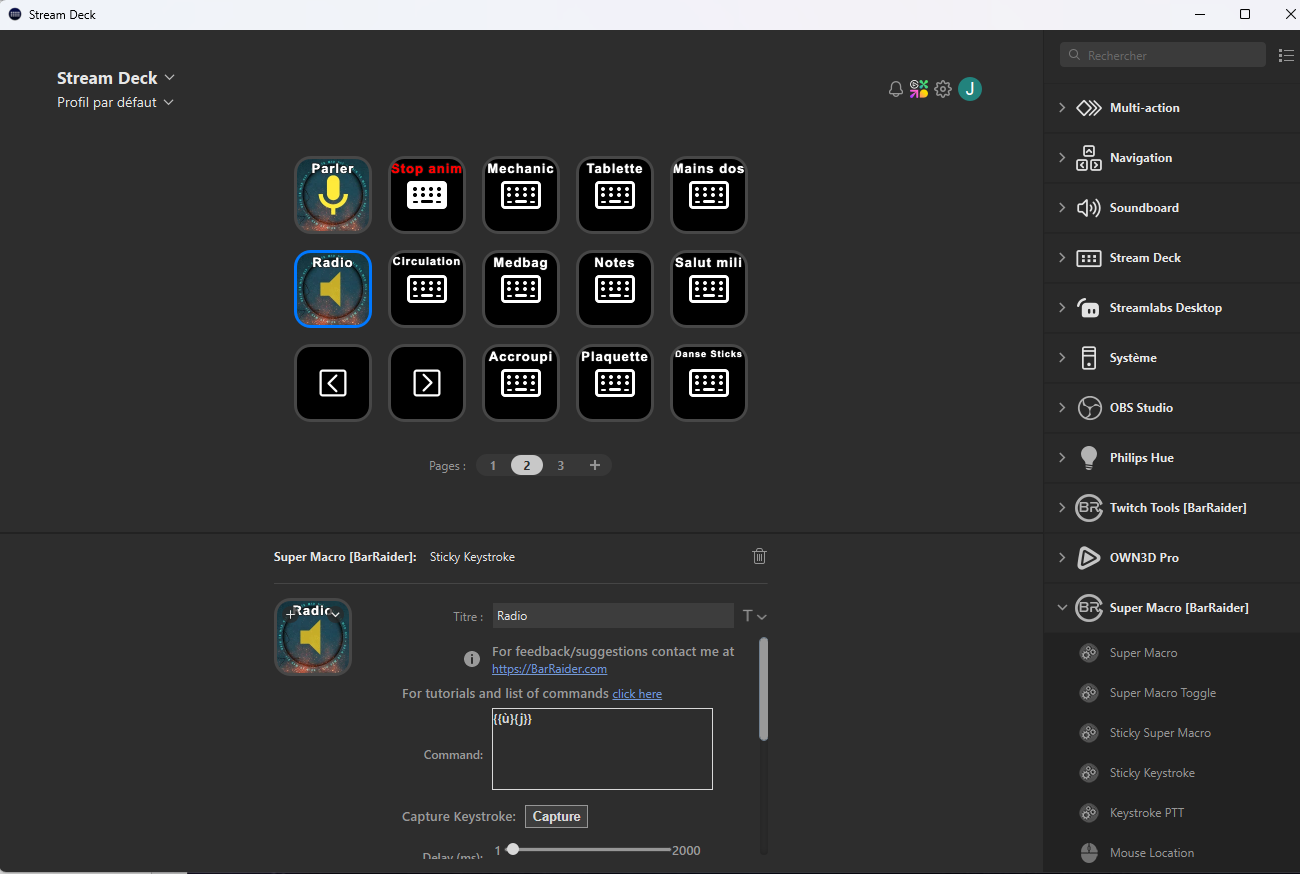The width and height of the screenshot is (1300, 874).
Task: Open notifications bell icon
Action: point(896,89)
